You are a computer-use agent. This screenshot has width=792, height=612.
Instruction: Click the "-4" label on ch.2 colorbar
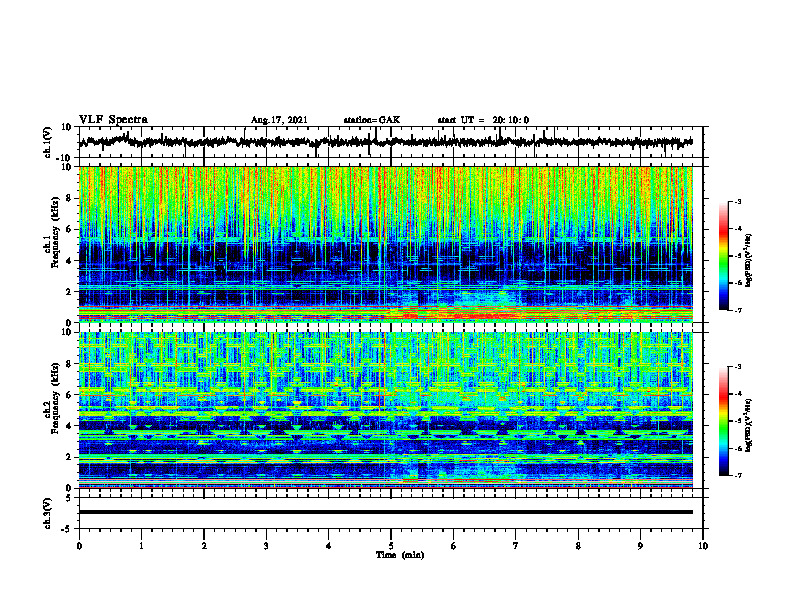737,394
